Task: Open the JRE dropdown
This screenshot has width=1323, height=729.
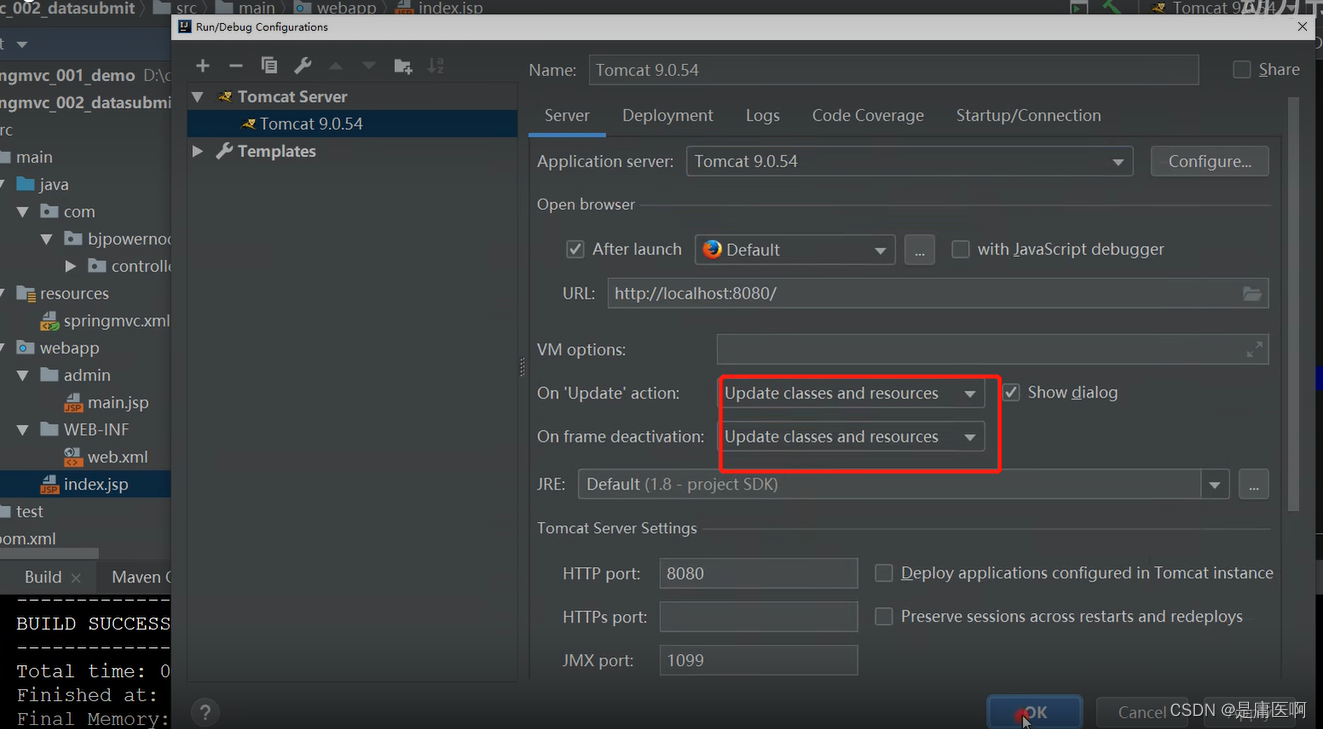Action: coord(1214,485)
